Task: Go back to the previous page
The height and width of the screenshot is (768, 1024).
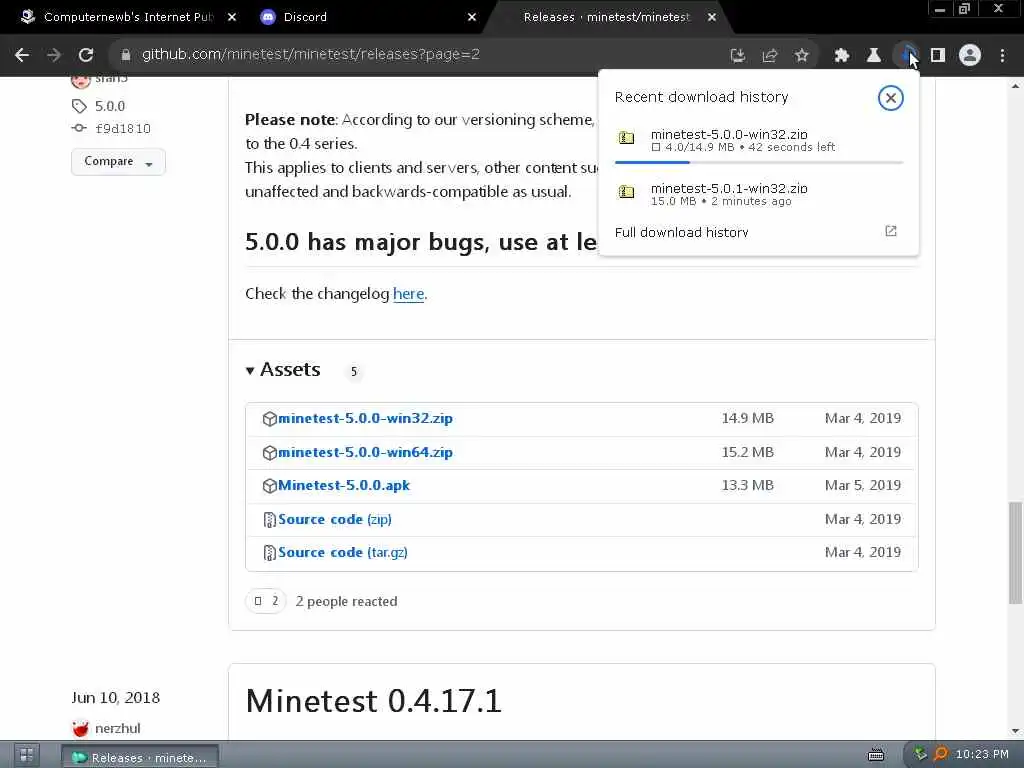Action: (x=22, y=56)
